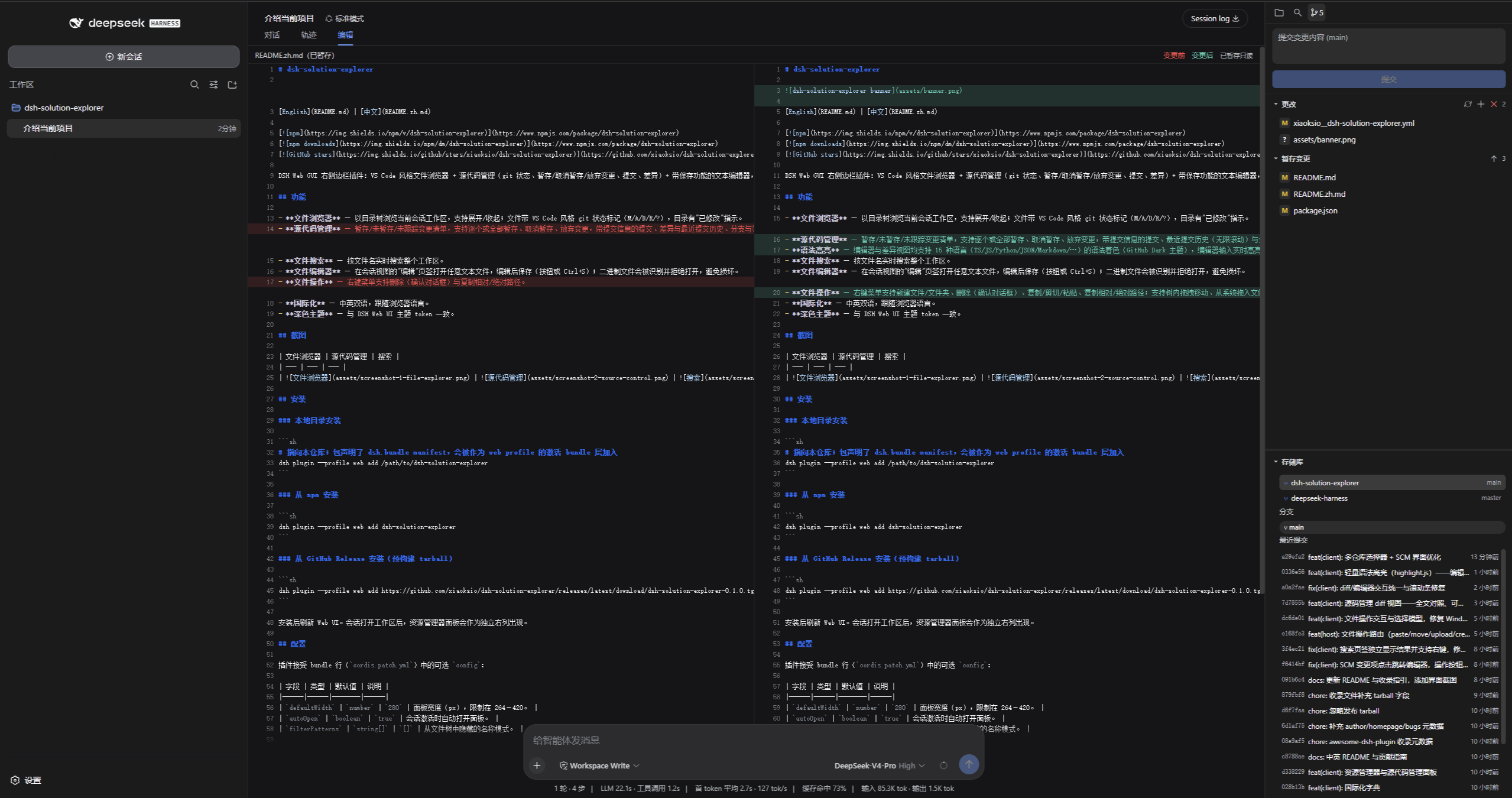Stage all changes with plus icon
1512x798 pixels.
click(1481, 104)
